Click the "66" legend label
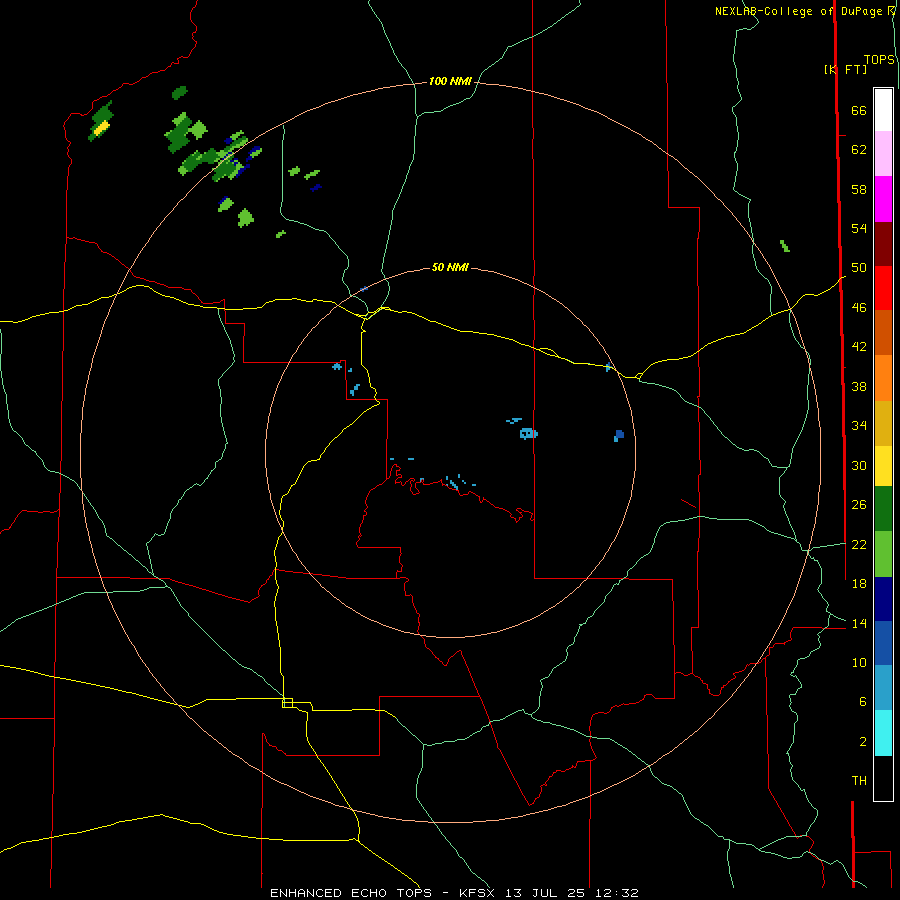This screenshot has width=900, height=900. tap(859, 110)
